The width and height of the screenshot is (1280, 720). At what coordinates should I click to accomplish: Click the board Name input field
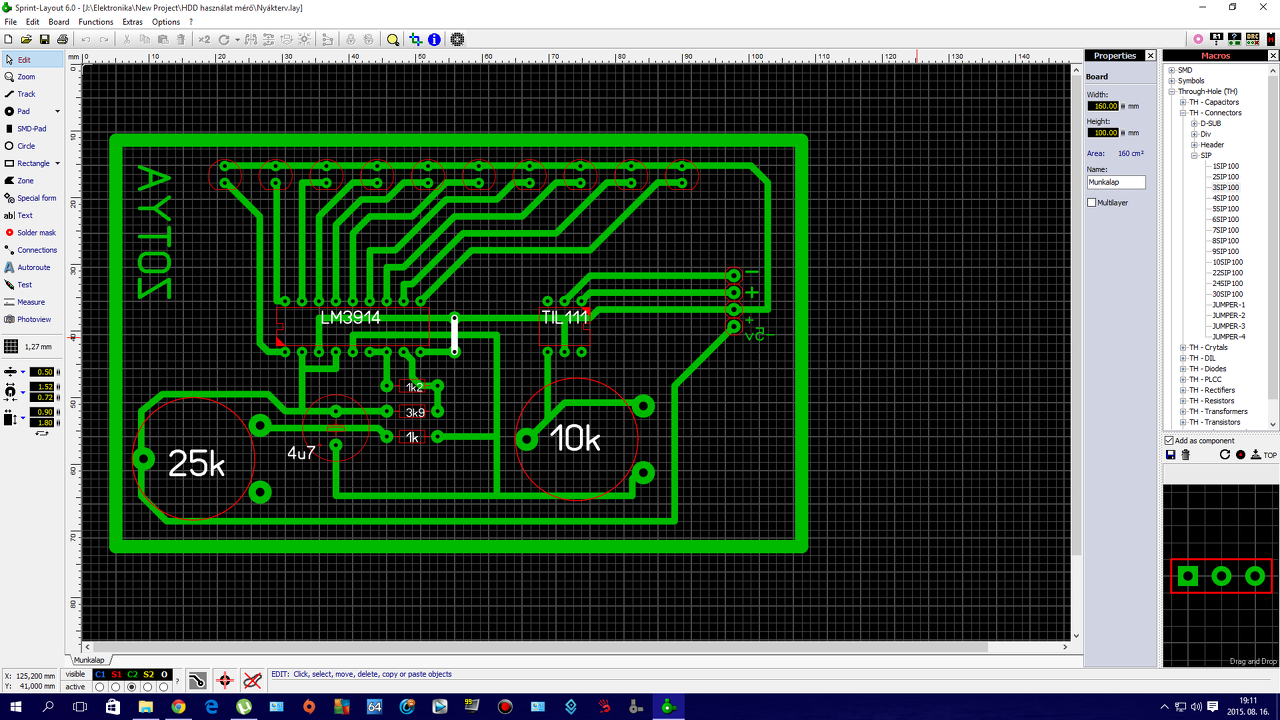coord(1116,183)
